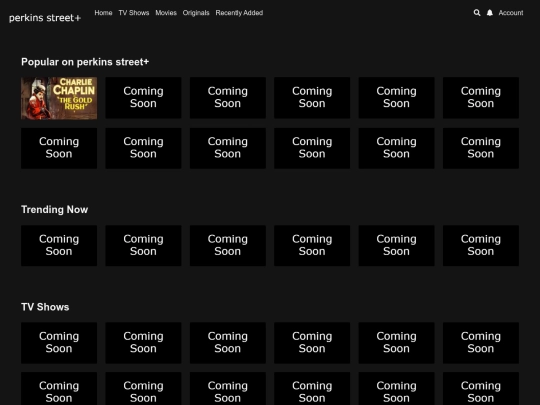Click the TV Shows section heading

pyautogui.click(x=45, y=307)
